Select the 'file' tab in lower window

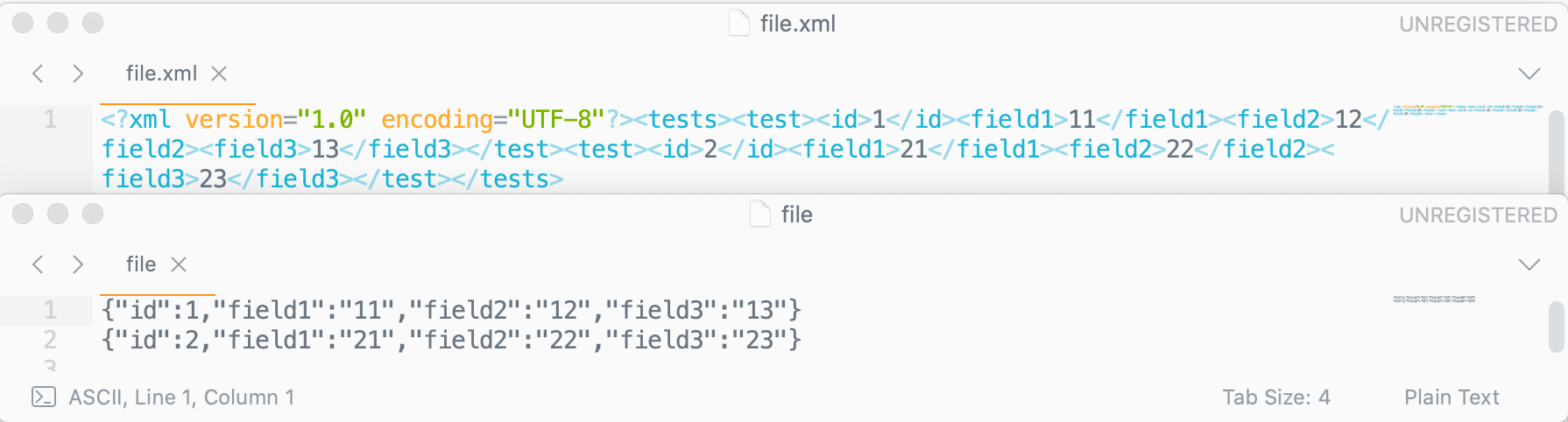click(x=141, y=264)
